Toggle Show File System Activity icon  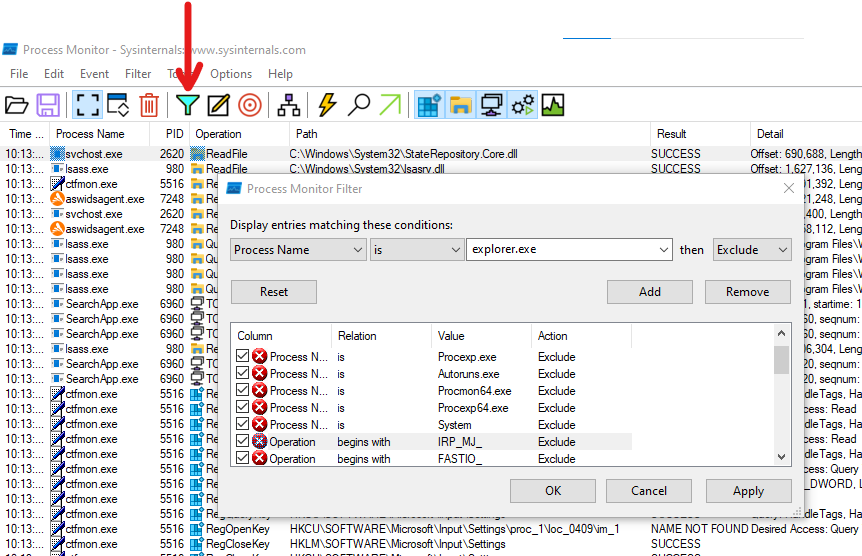click(x=460, y=105)
